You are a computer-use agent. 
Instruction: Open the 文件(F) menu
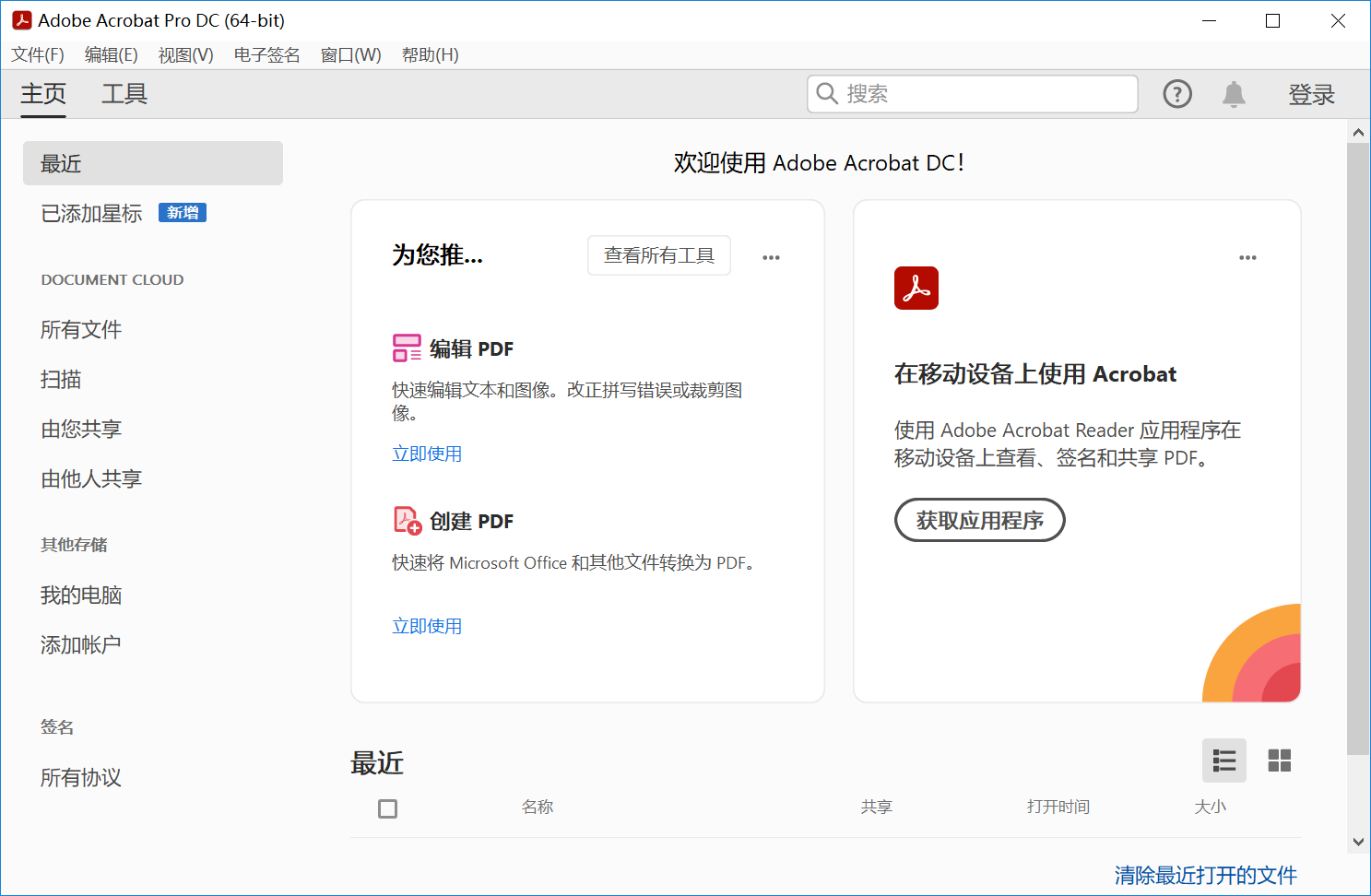tap(38, 55)
